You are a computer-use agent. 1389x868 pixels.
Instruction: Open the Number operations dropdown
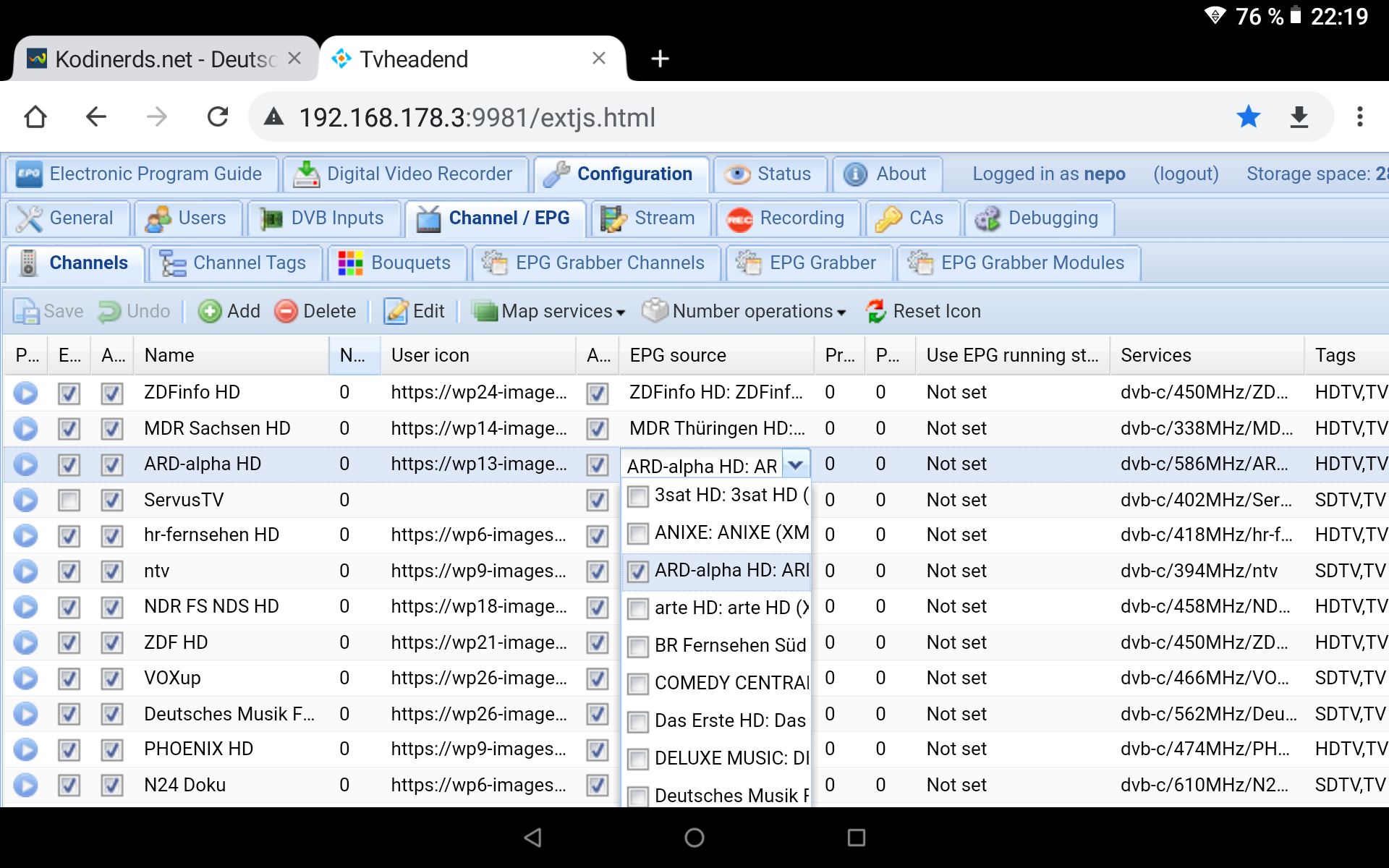[x=744, y=311]
